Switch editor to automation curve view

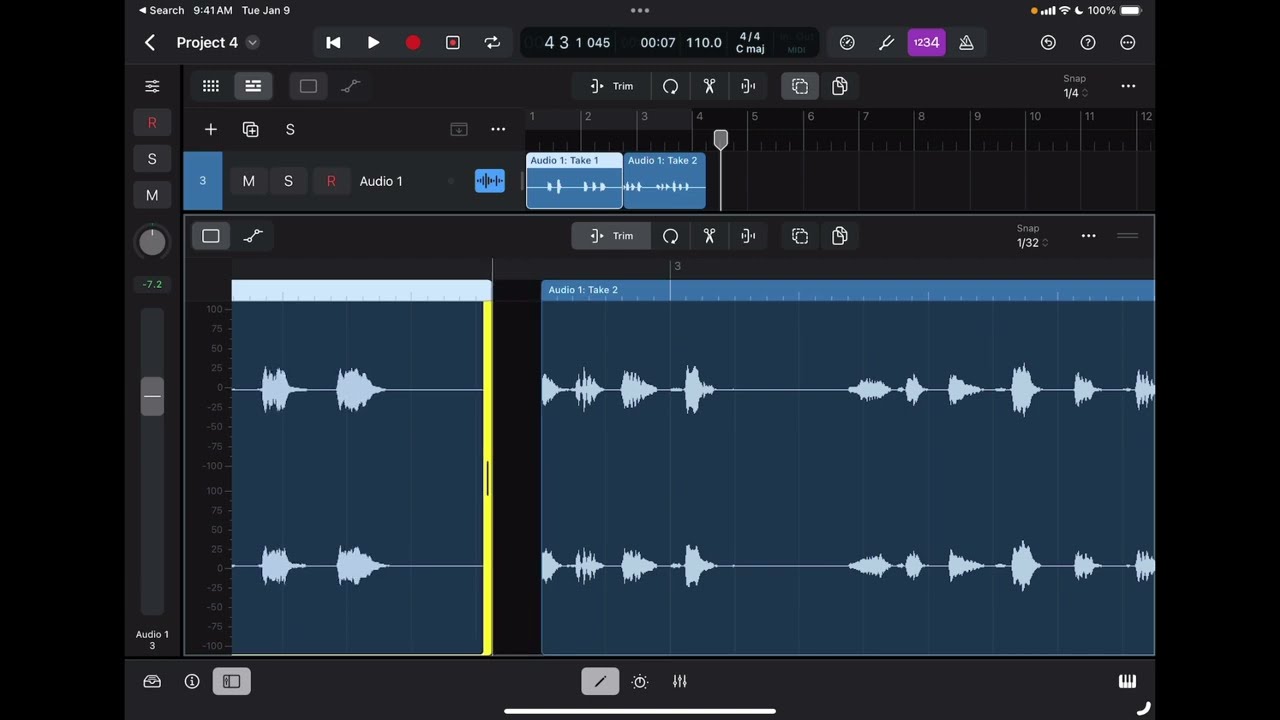[253, 236]
